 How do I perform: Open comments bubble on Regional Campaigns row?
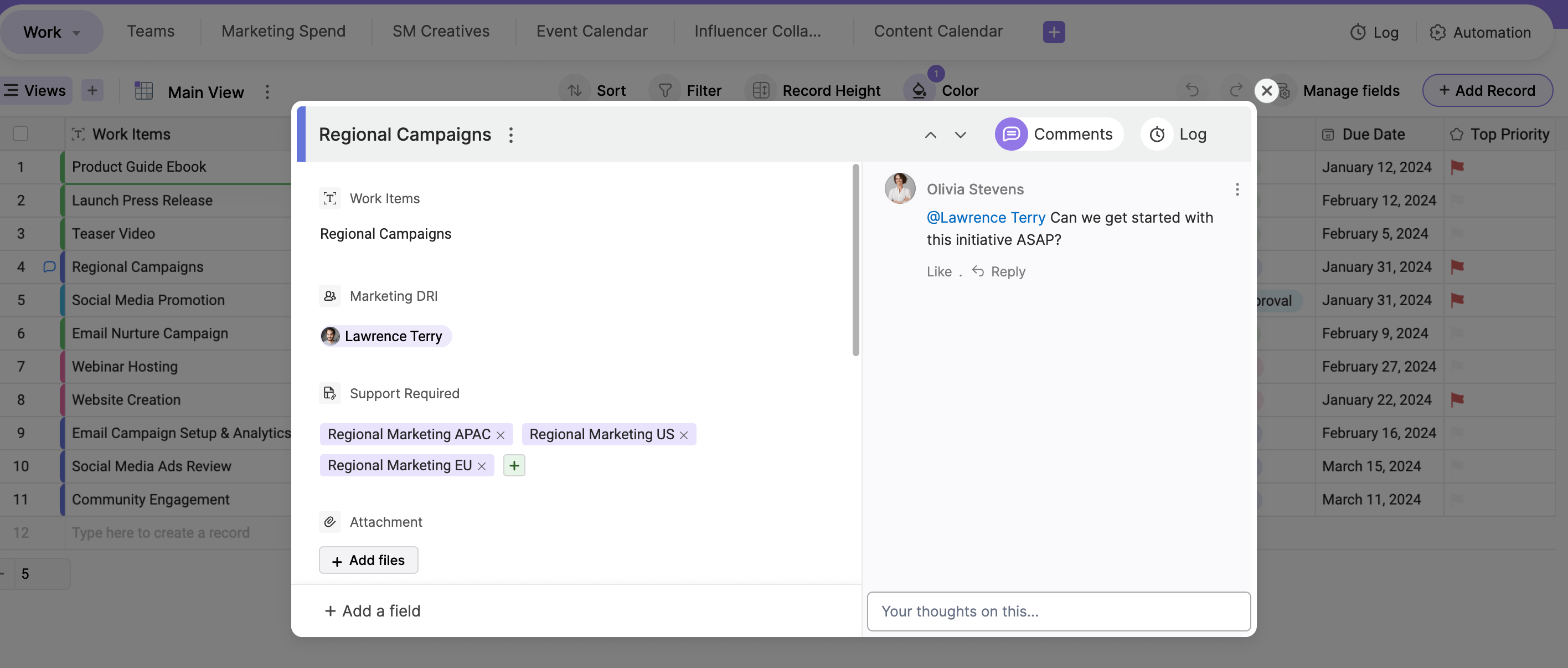(x=49, y=267)
